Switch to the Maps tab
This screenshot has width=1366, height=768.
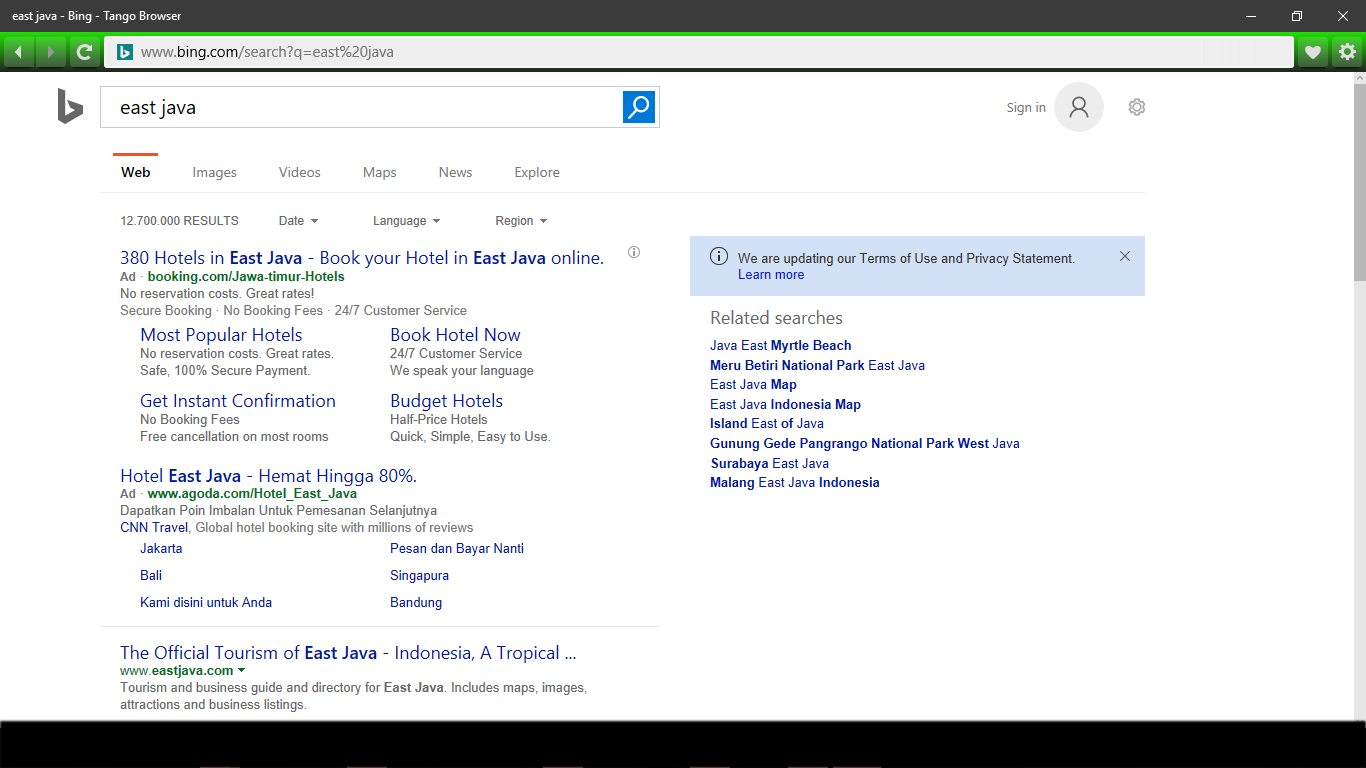pos(380,172)
